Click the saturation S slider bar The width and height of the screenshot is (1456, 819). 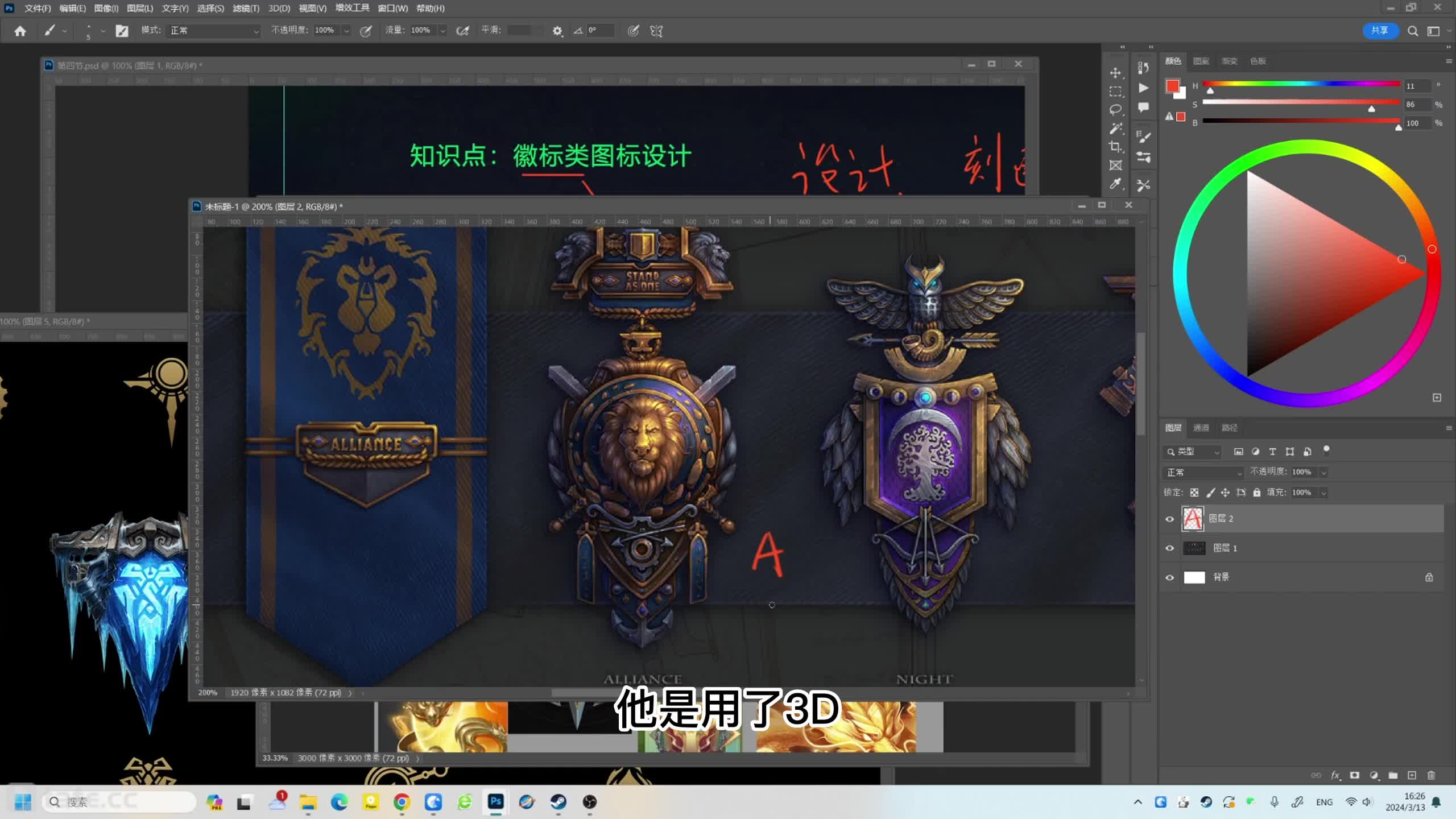pyautogui.click(x=1301, y=102)
